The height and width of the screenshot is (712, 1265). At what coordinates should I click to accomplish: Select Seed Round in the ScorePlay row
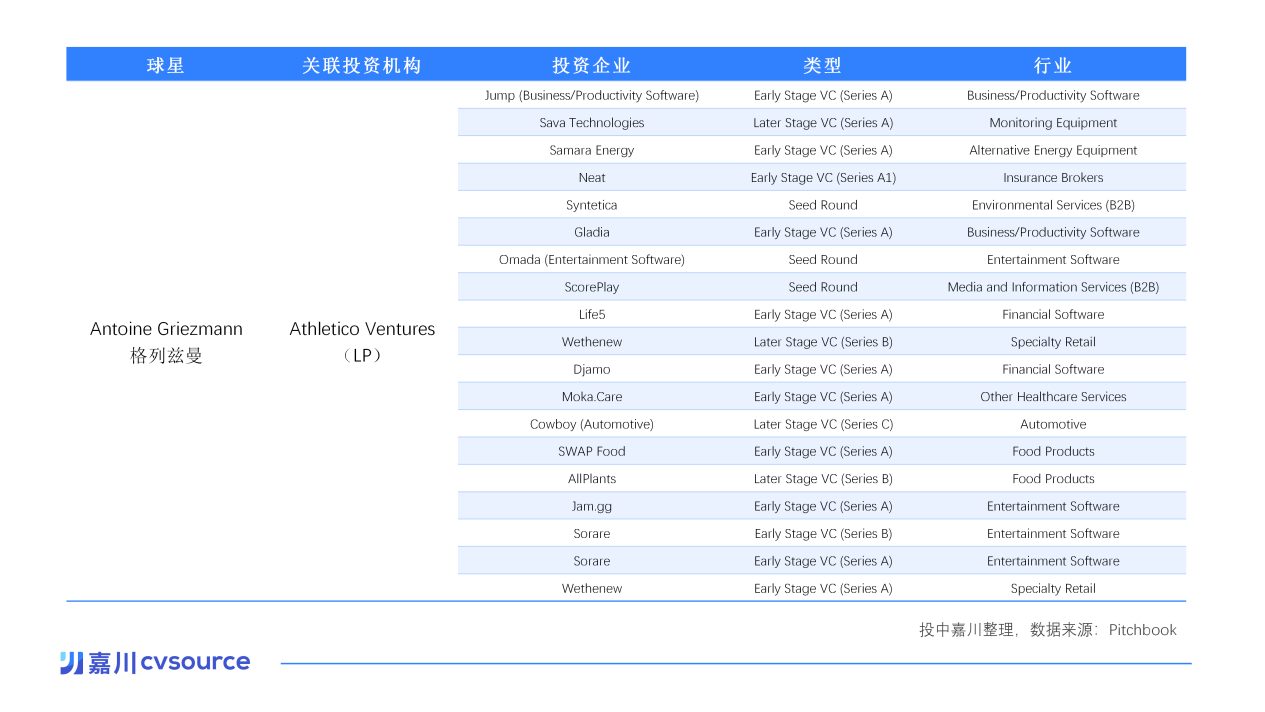click(x=823, y=287)
